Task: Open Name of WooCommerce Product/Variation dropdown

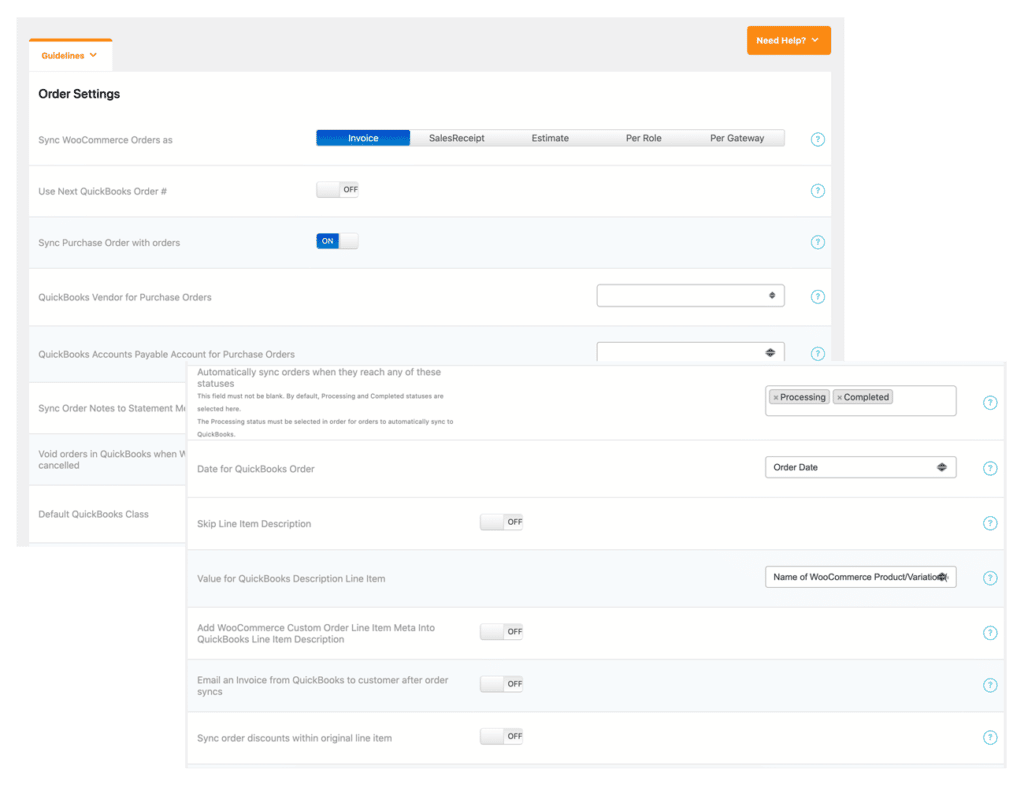Action: click(861, 576)
